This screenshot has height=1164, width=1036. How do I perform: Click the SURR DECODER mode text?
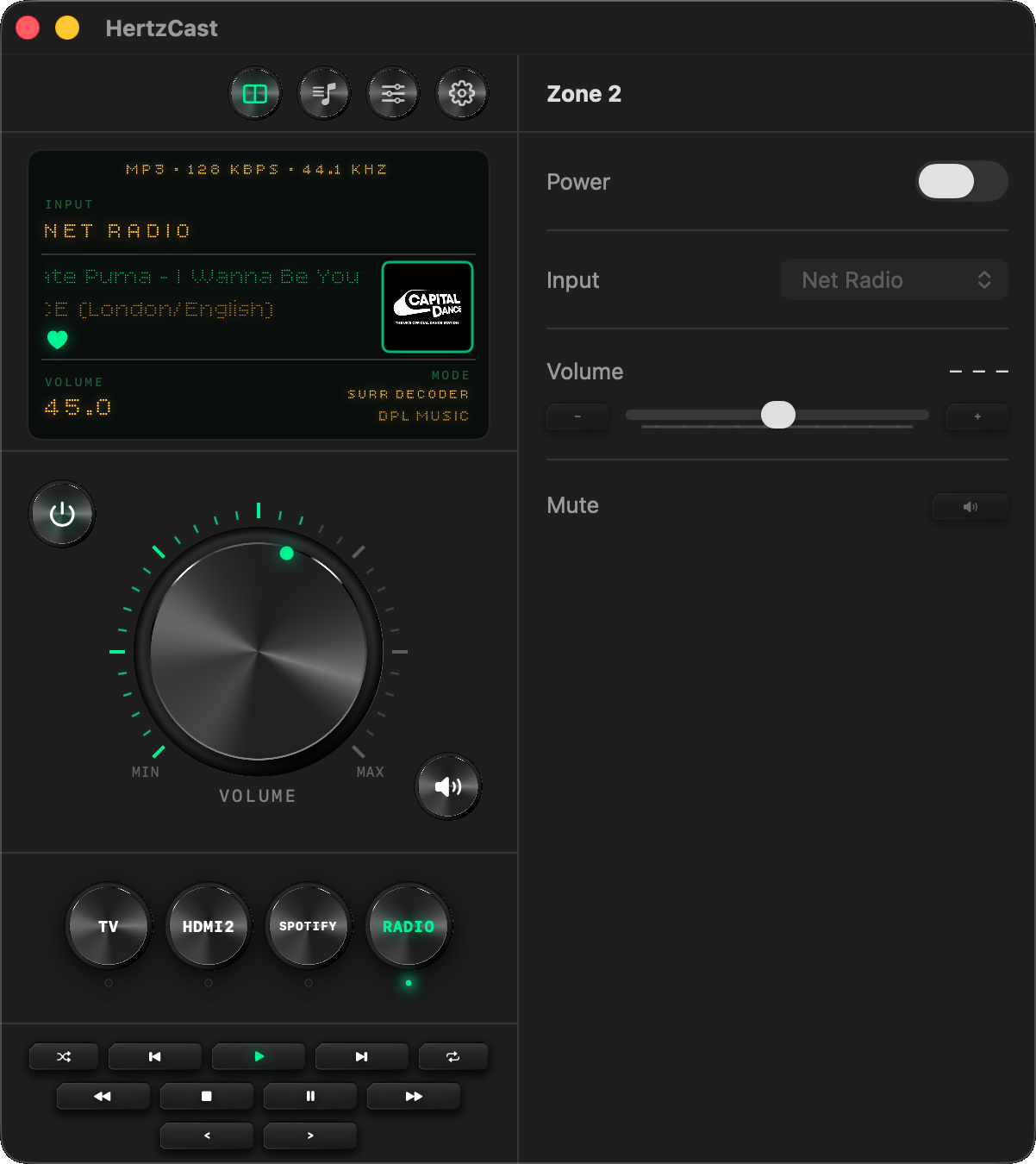pyautogui.click(x=408, y=394)
